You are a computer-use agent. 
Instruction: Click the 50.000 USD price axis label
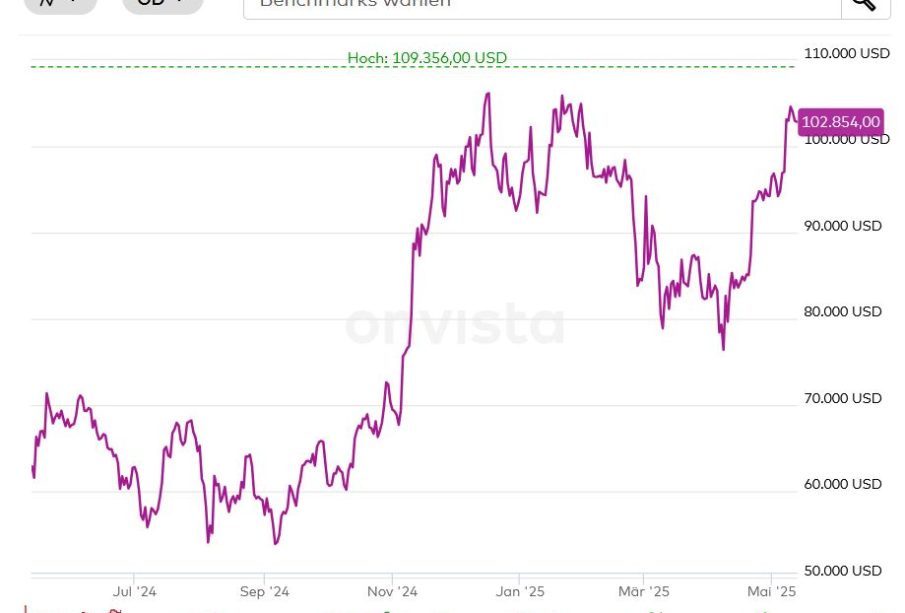click(843, 571)
